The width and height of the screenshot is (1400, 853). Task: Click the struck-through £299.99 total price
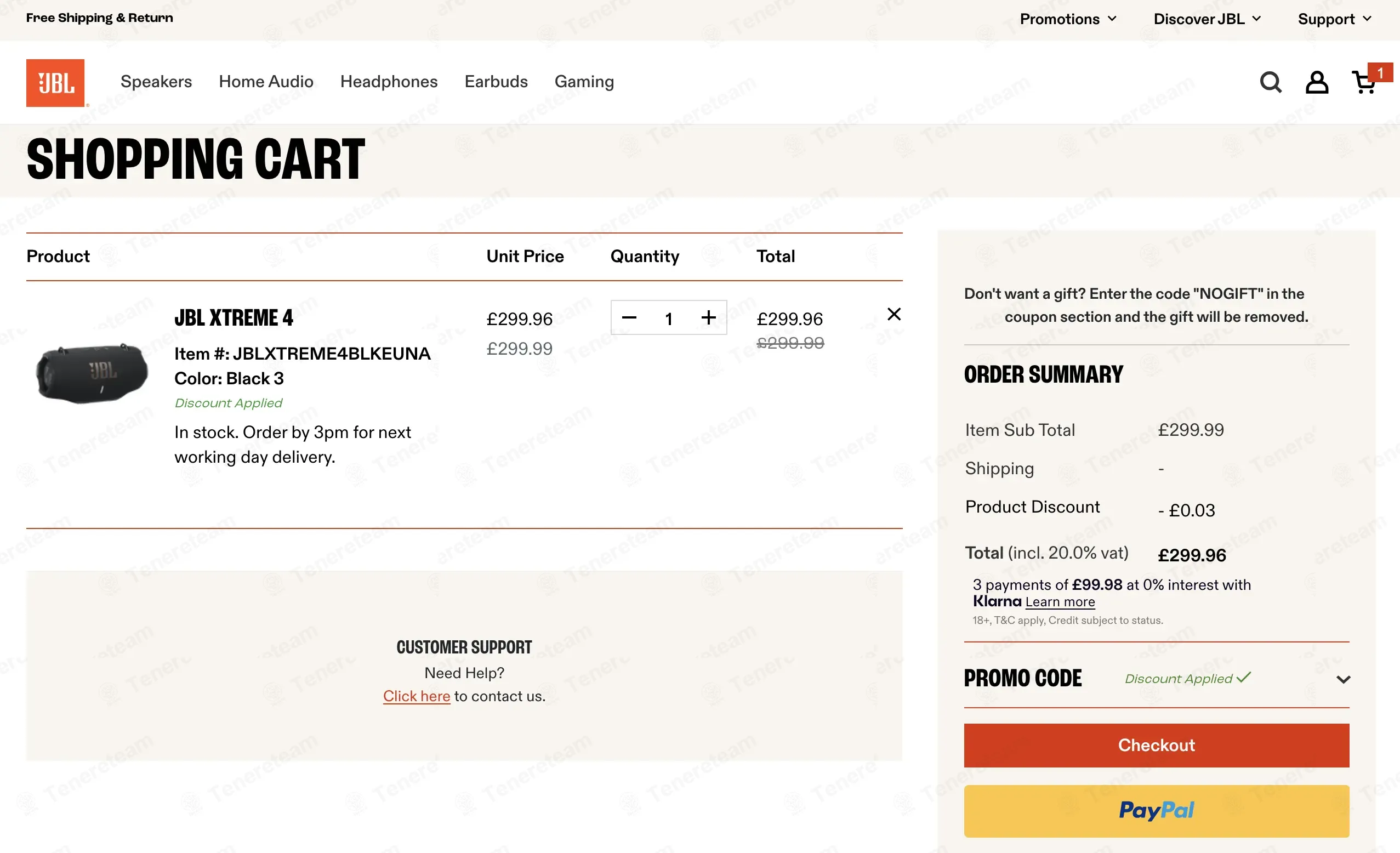tap(790, 343)
